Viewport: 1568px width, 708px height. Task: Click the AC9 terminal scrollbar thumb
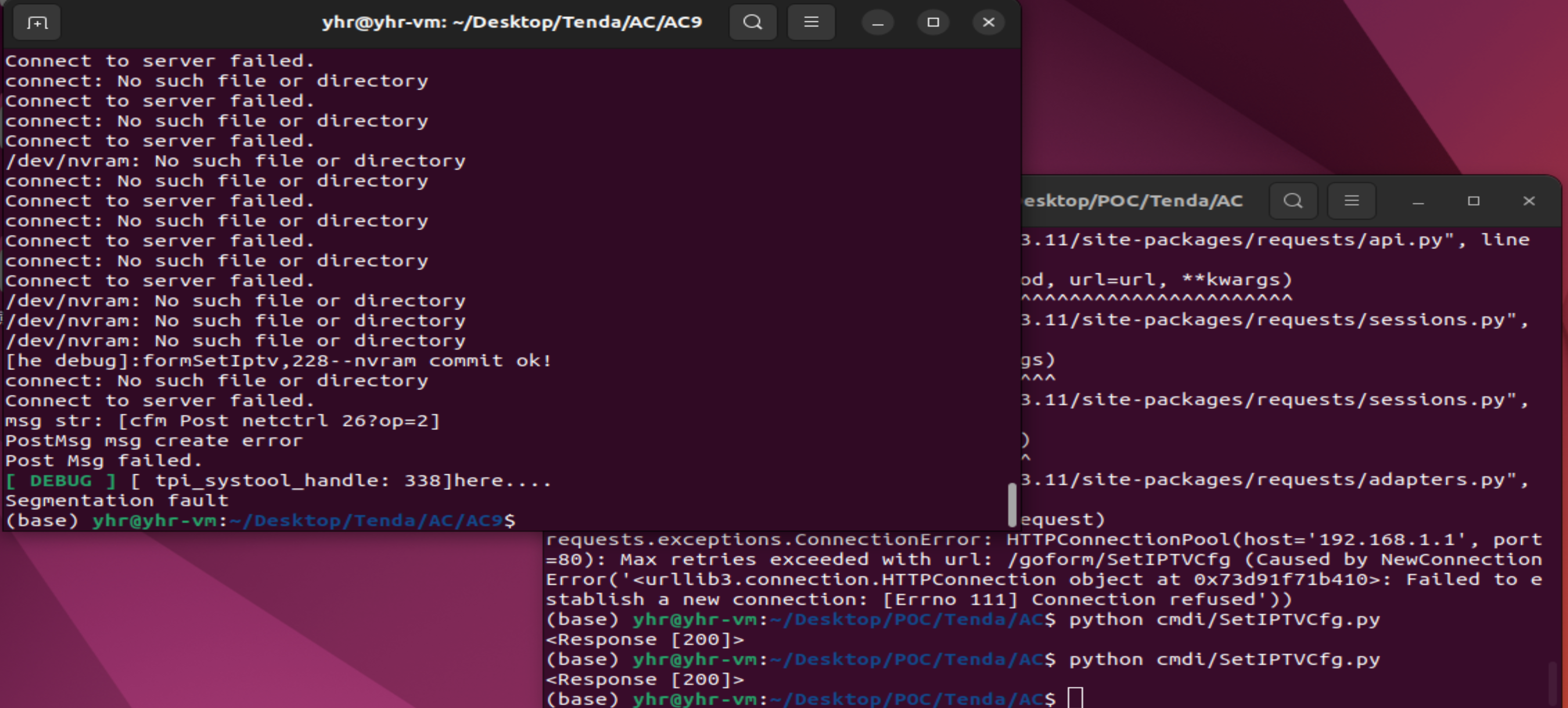click(1012, 504)
